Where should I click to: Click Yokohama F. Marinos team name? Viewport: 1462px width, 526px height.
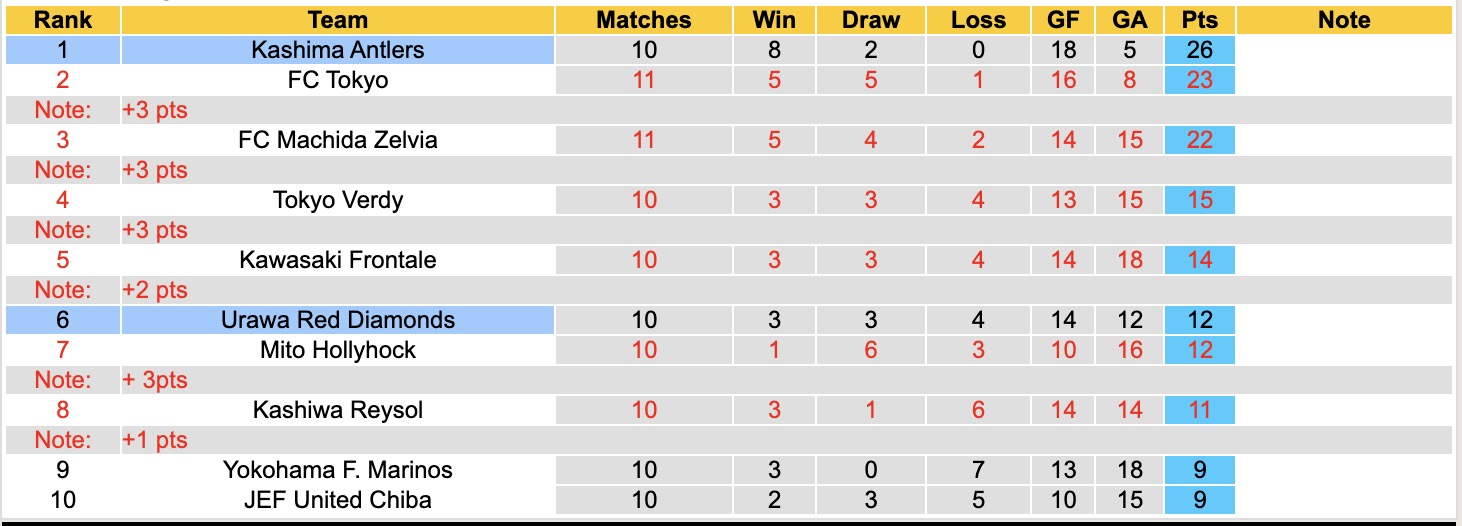[x=338, y=470]
